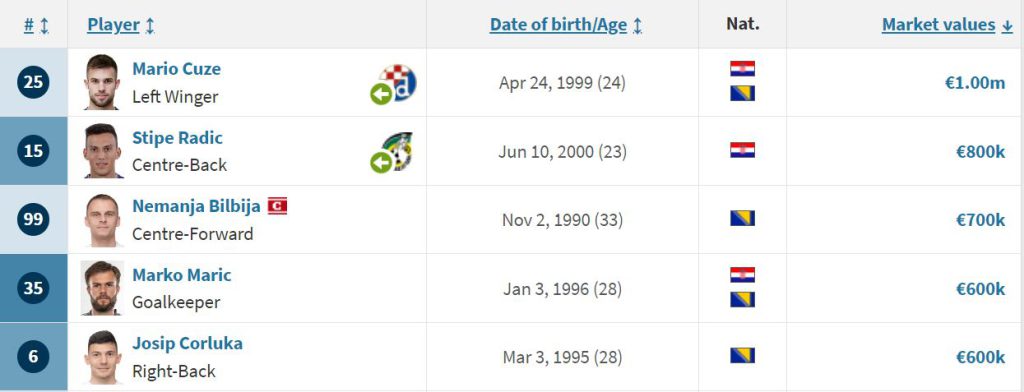Click the Croatian flag in Stipe Radic's row
Viewport: 1024px width, 392px height.
tap(743, 150)
